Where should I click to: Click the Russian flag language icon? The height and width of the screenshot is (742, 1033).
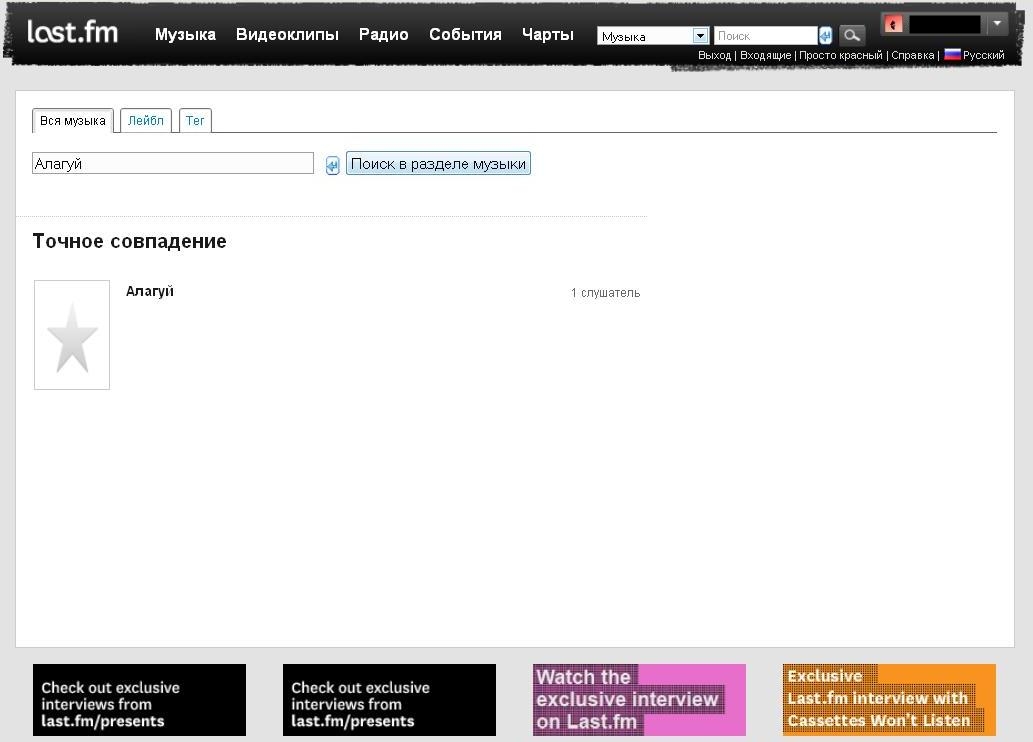pos(952,55)
